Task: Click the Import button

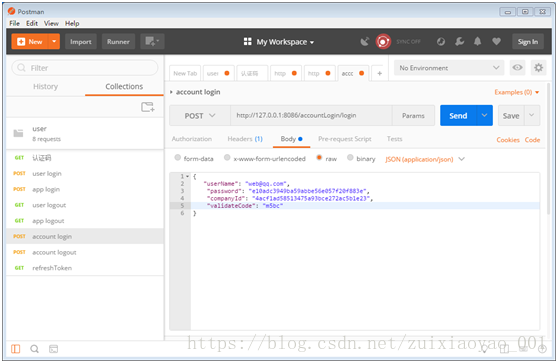Action: [81, 42]
